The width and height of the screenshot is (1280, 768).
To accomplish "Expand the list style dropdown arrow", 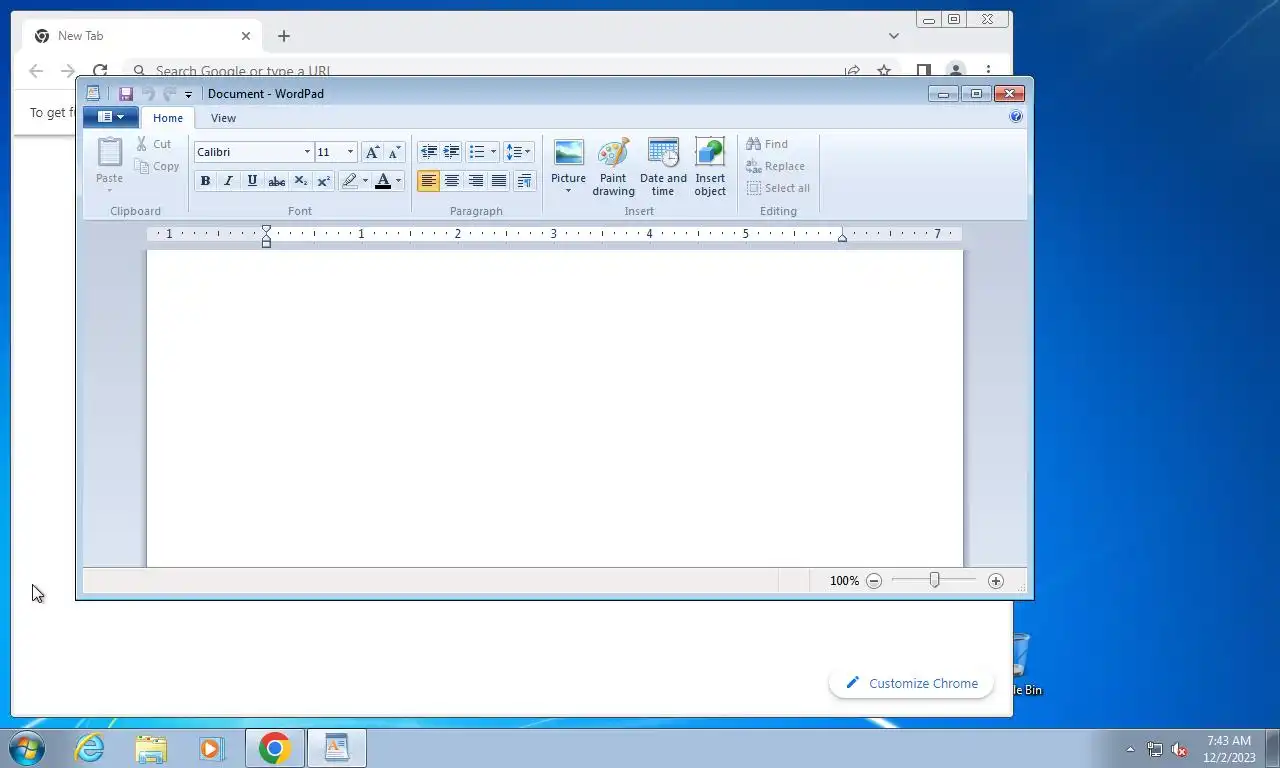I will point(493,152).
